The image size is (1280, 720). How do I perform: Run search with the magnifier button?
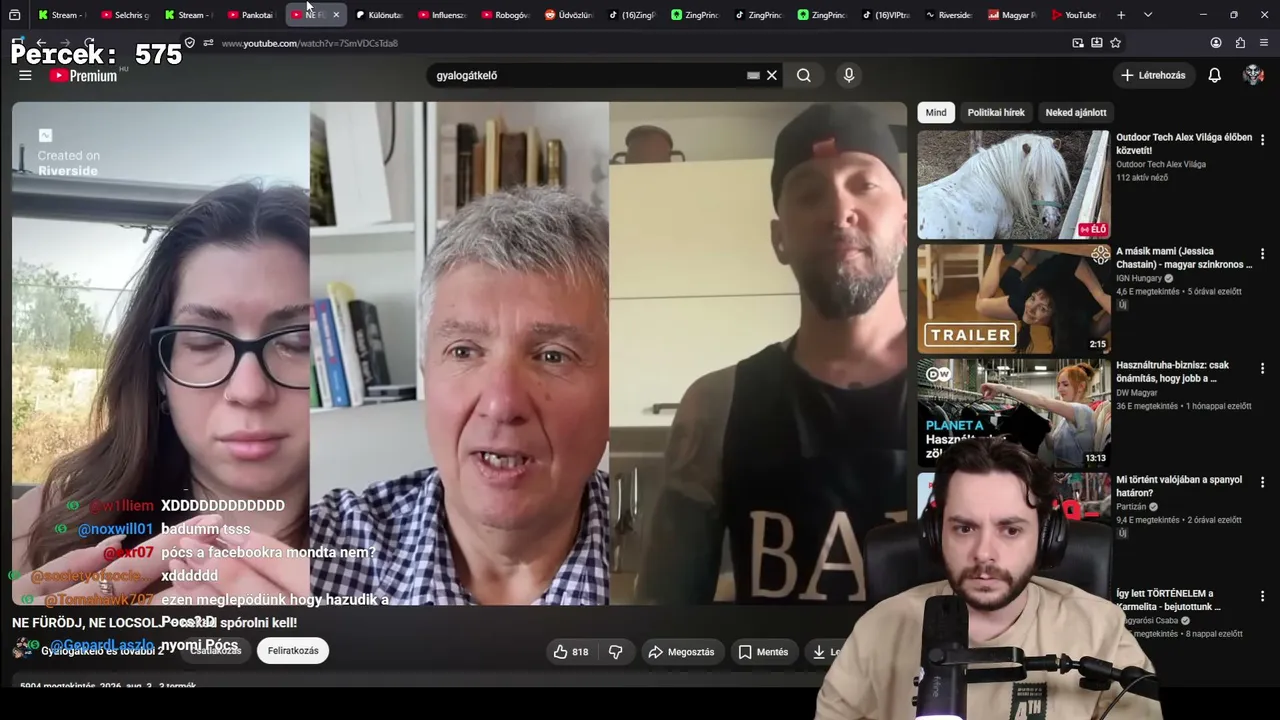[804, 75]
